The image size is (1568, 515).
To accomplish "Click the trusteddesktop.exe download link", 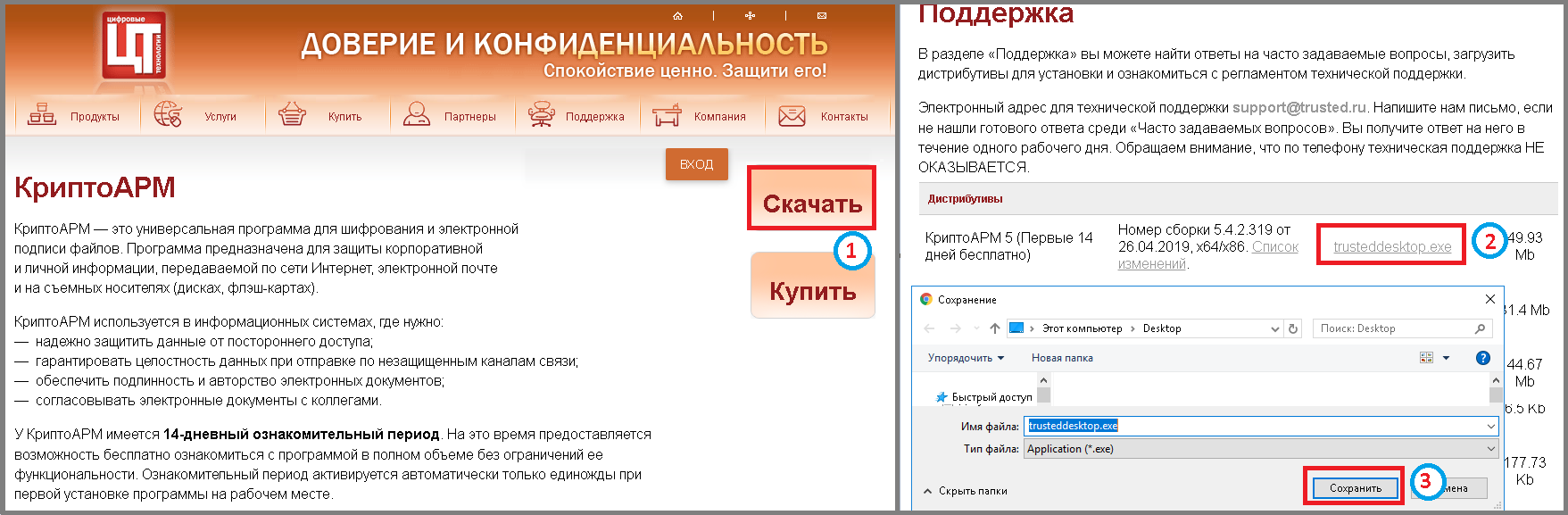I will 1392,247.
